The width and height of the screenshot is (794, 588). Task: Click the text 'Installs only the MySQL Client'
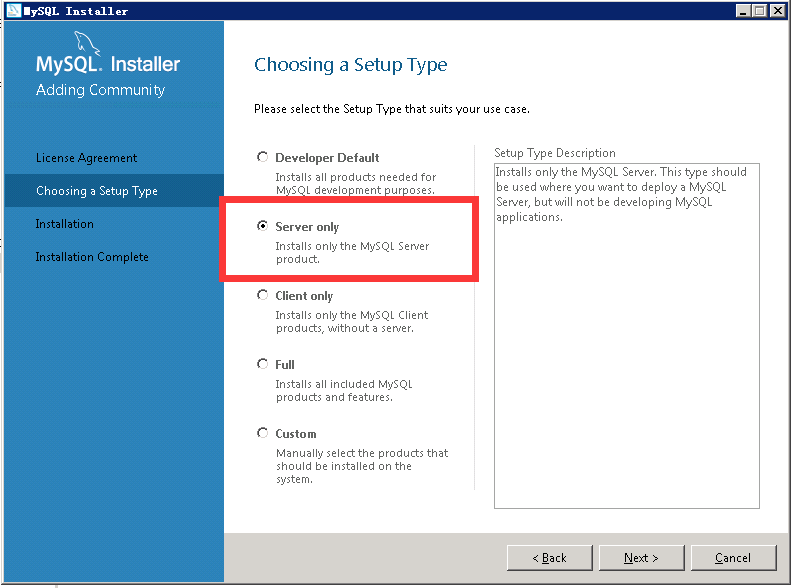pyautogui.click(x=351, y=315)
